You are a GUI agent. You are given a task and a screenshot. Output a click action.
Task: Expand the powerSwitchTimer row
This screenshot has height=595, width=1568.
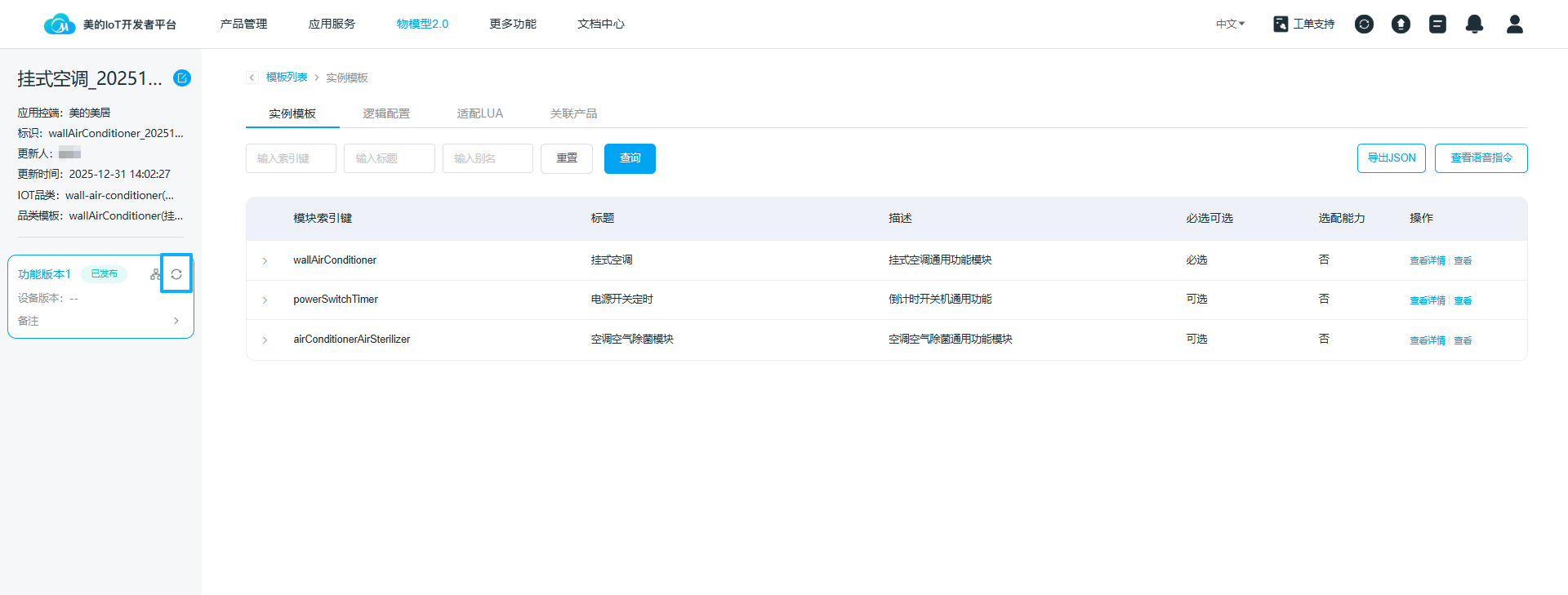(x=265, y=300)
